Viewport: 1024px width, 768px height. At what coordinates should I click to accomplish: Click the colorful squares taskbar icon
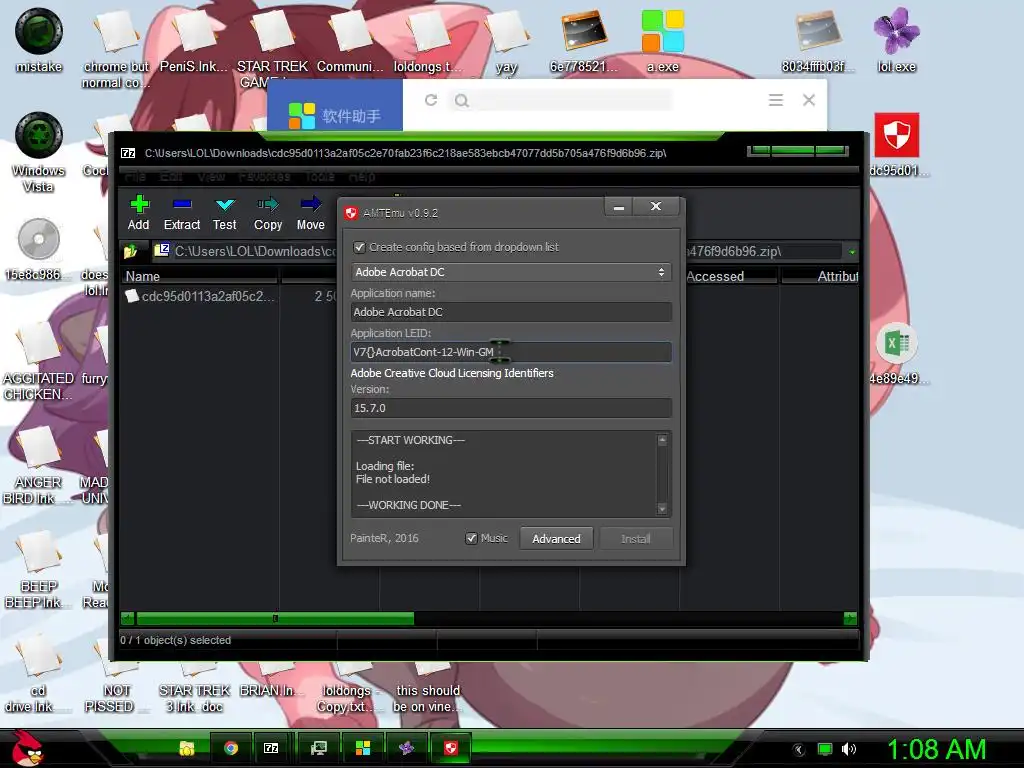(x=362, y=748)
